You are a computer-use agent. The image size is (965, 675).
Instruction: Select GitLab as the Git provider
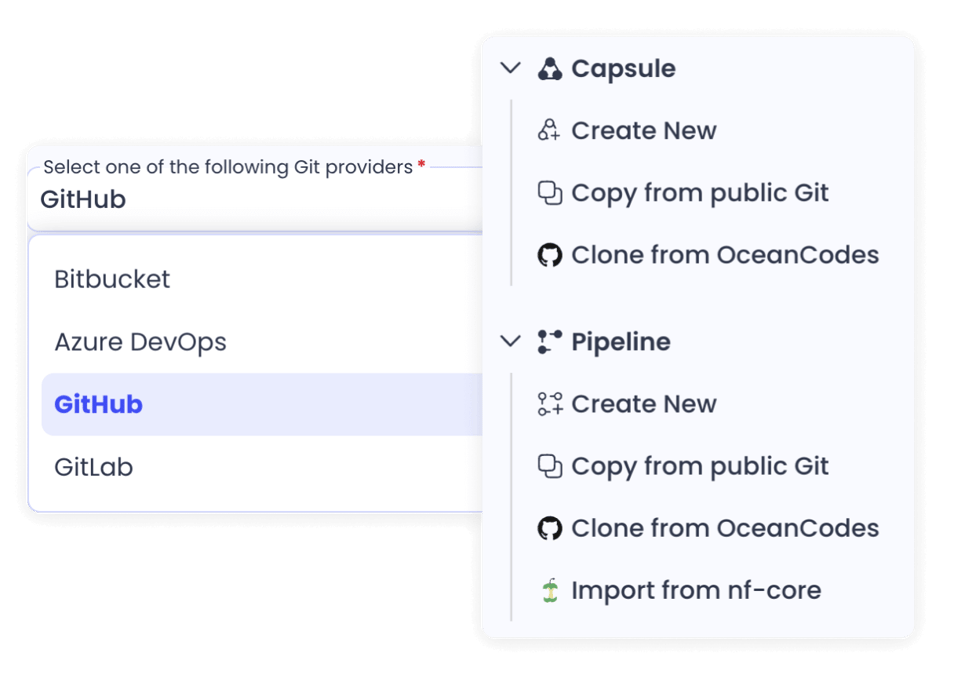click(x=93, y=466)
